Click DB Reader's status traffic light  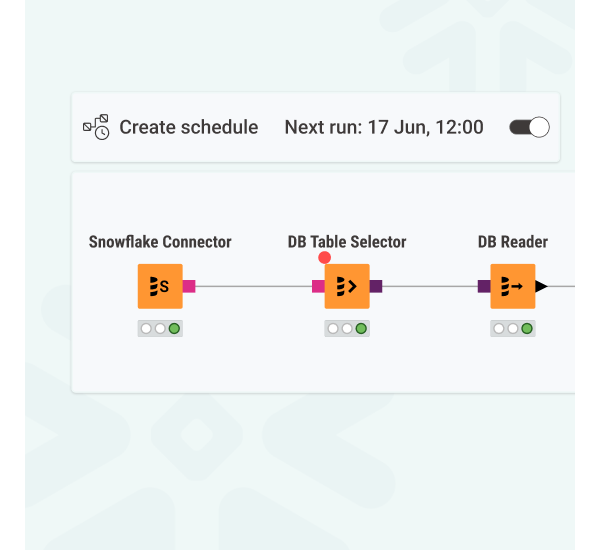tap(513, 328)
